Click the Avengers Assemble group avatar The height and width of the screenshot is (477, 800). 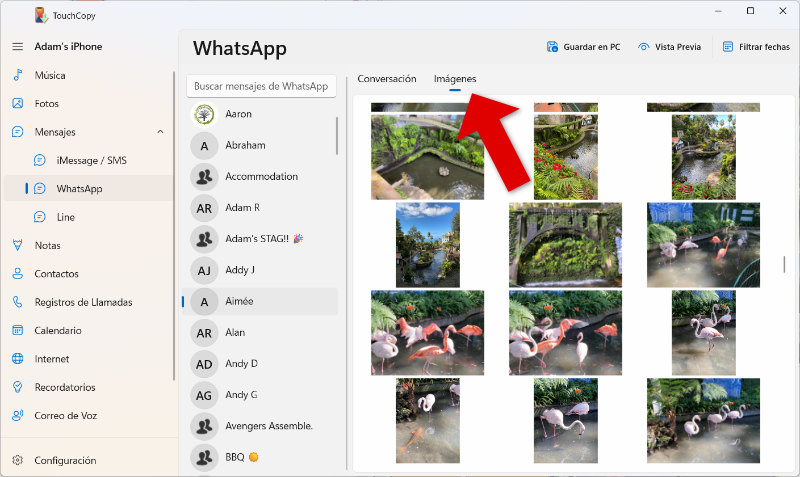(204, 426)
